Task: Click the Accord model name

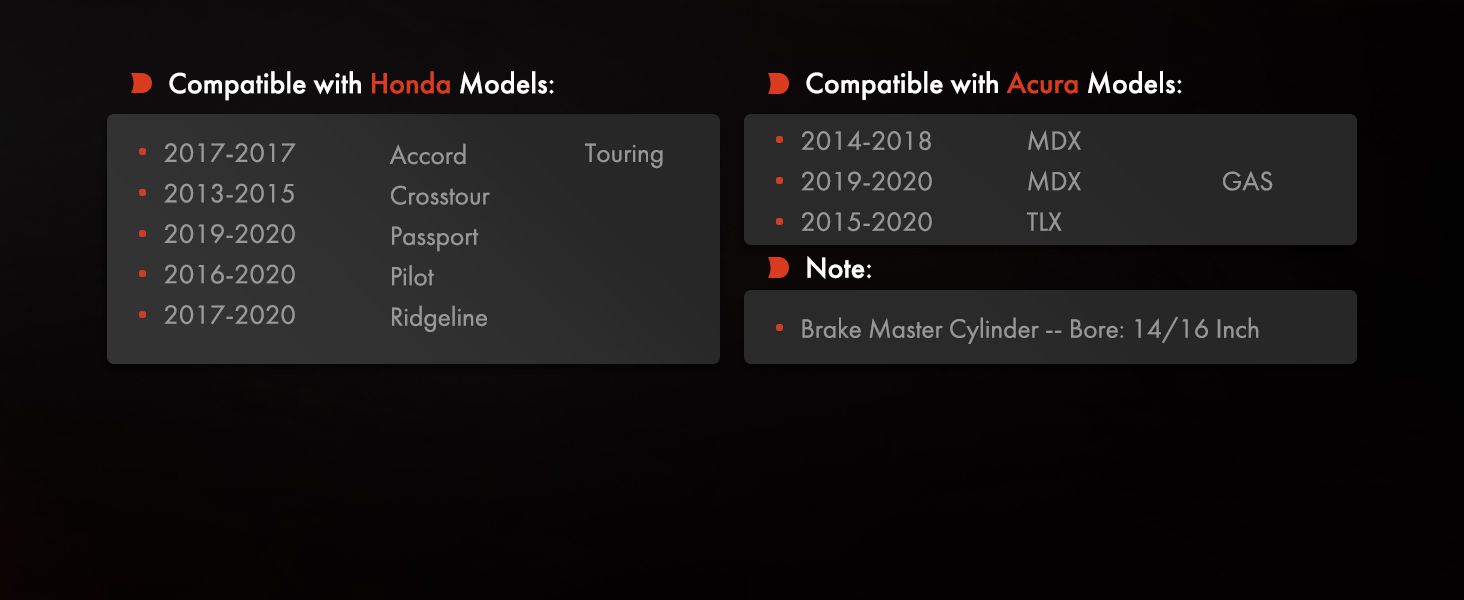Action: point(428,155)
